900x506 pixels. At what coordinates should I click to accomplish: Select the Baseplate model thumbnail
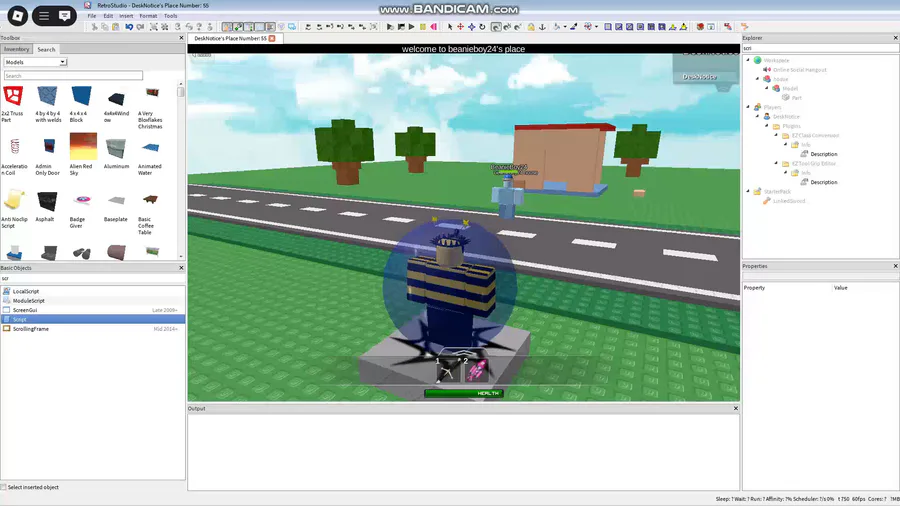click(x=116, y=208)
